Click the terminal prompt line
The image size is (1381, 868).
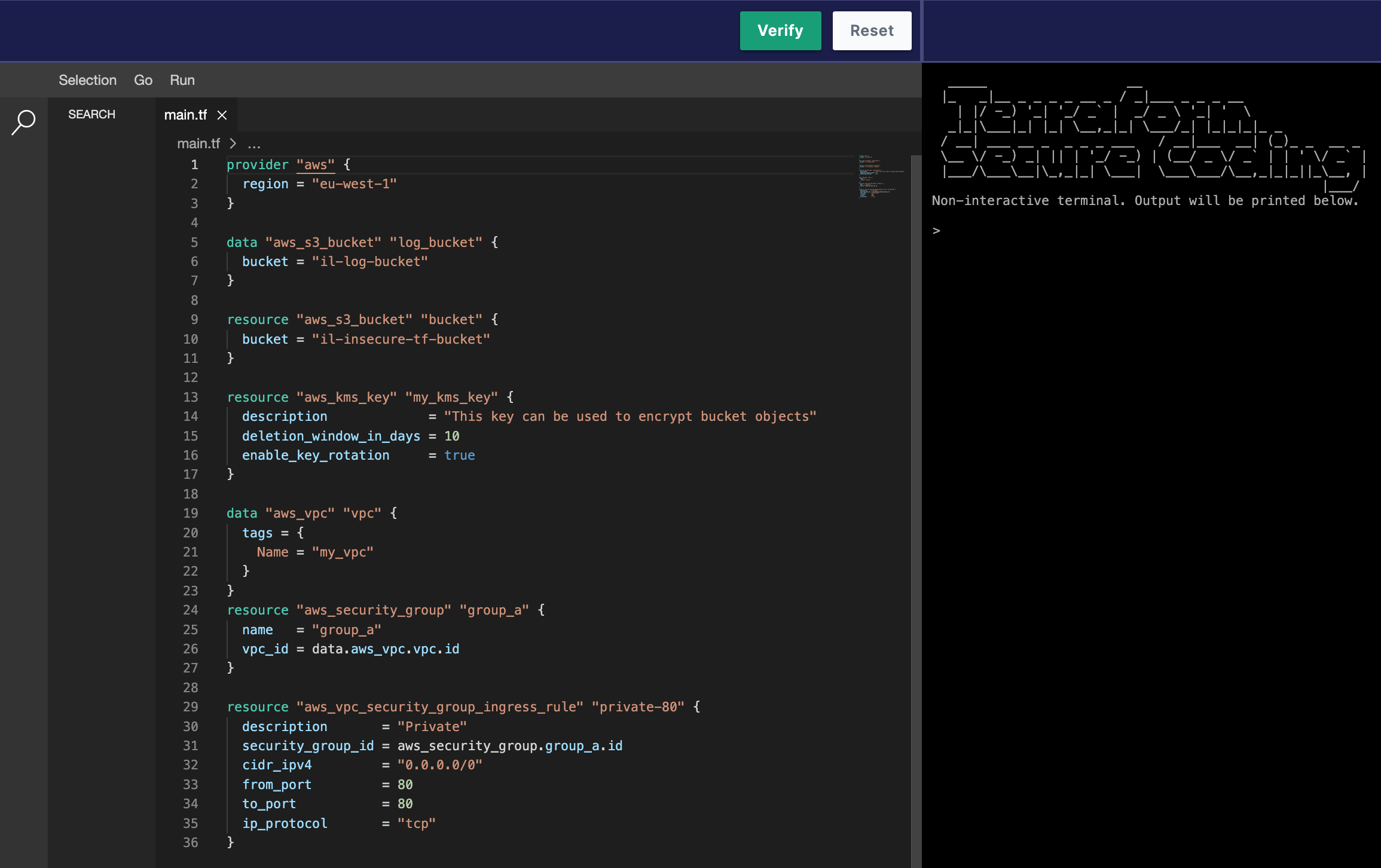click(936, 231)
